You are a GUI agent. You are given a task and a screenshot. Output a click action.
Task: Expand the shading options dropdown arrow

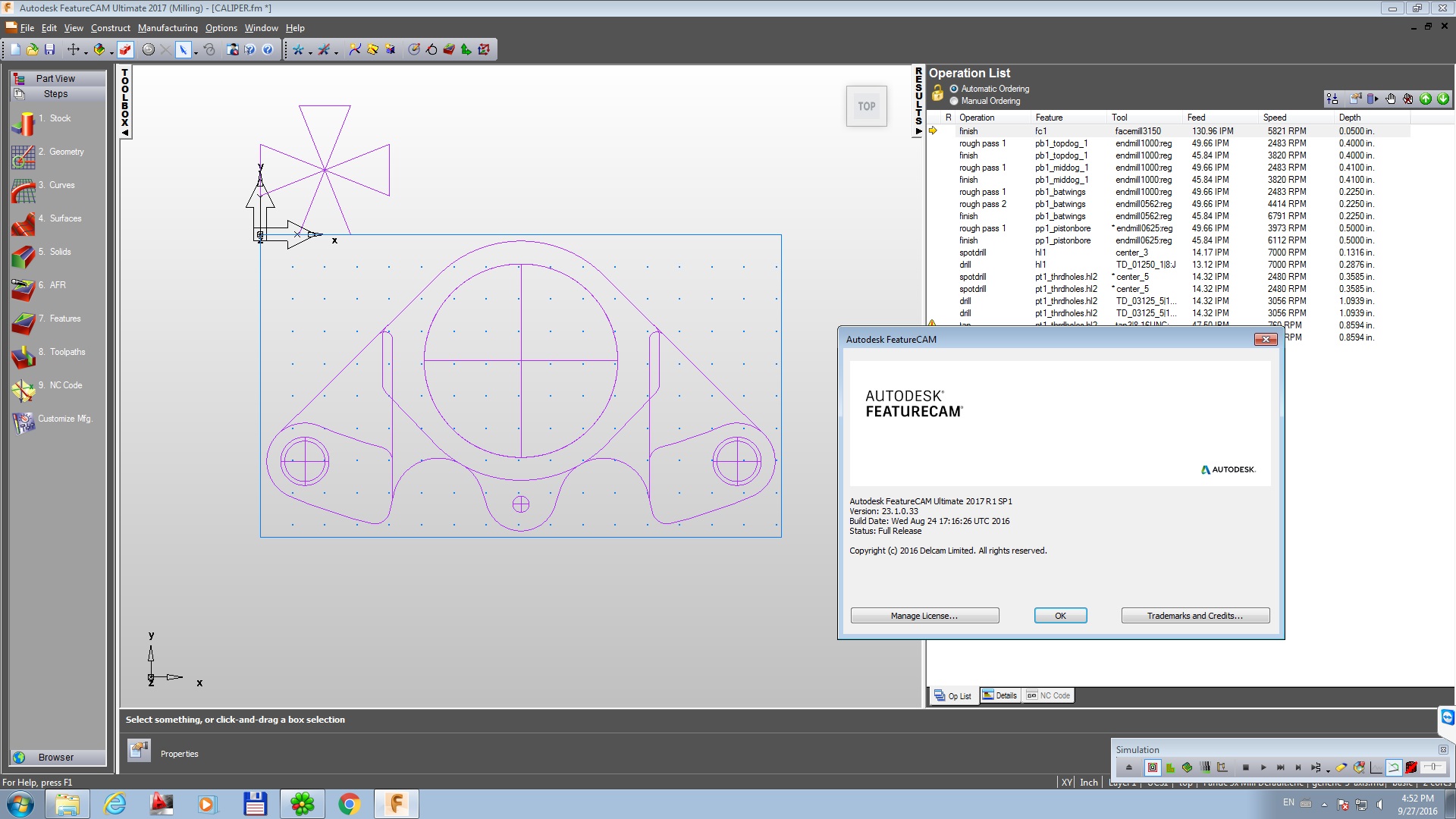(x=111, y=52)
